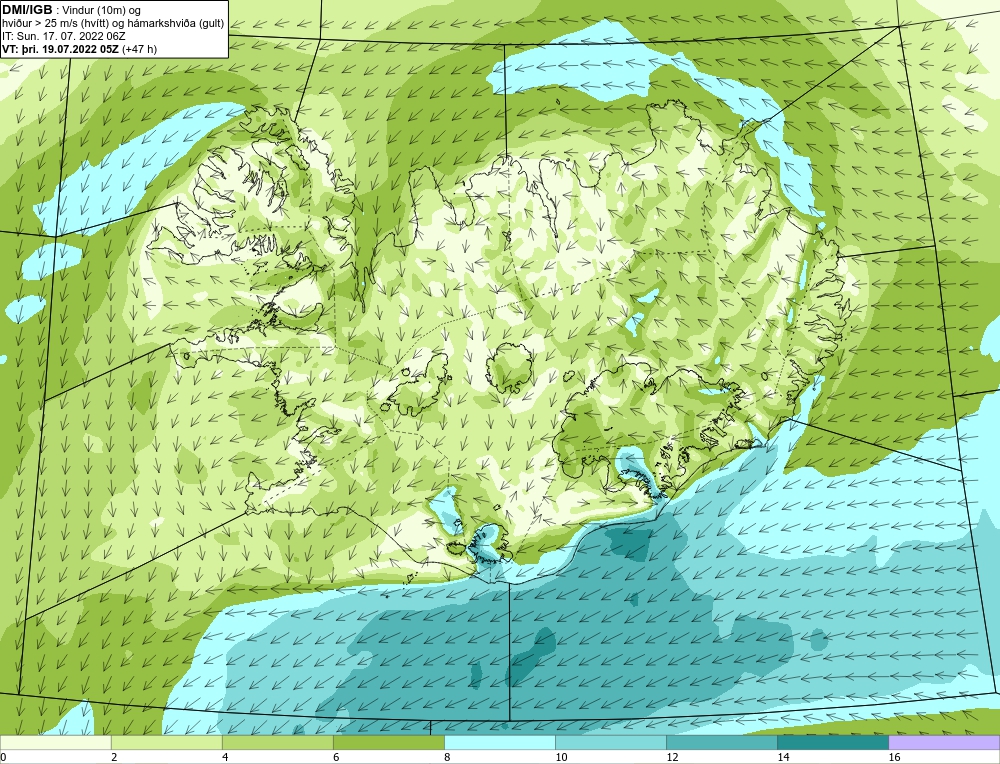Image resolution: width=1000 pixels, height=764 pixels.
Task: Click the legend value '14'
Action: pos(783,757)
